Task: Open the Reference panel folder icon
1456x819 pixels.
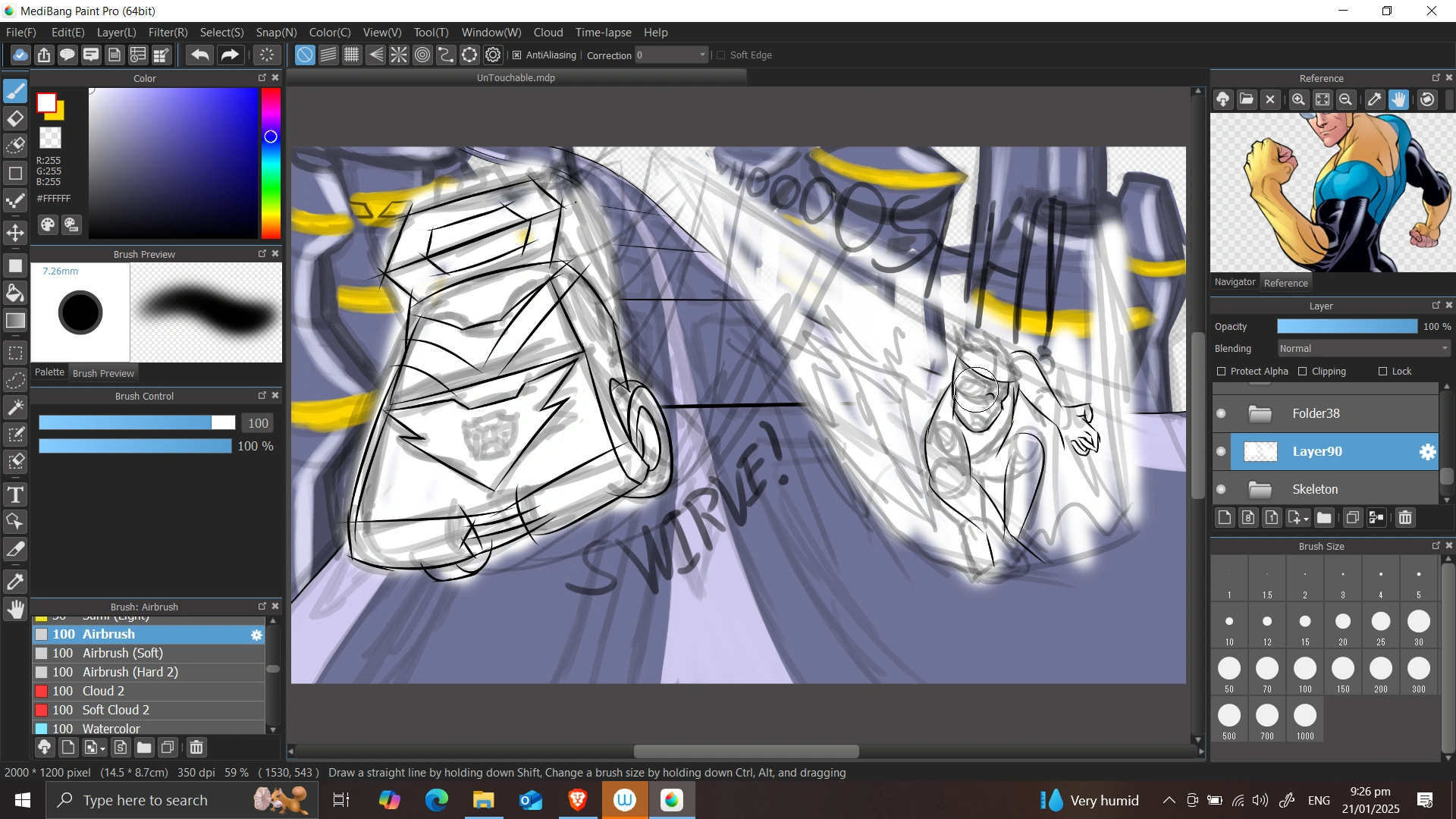Action: (1246, 99)
